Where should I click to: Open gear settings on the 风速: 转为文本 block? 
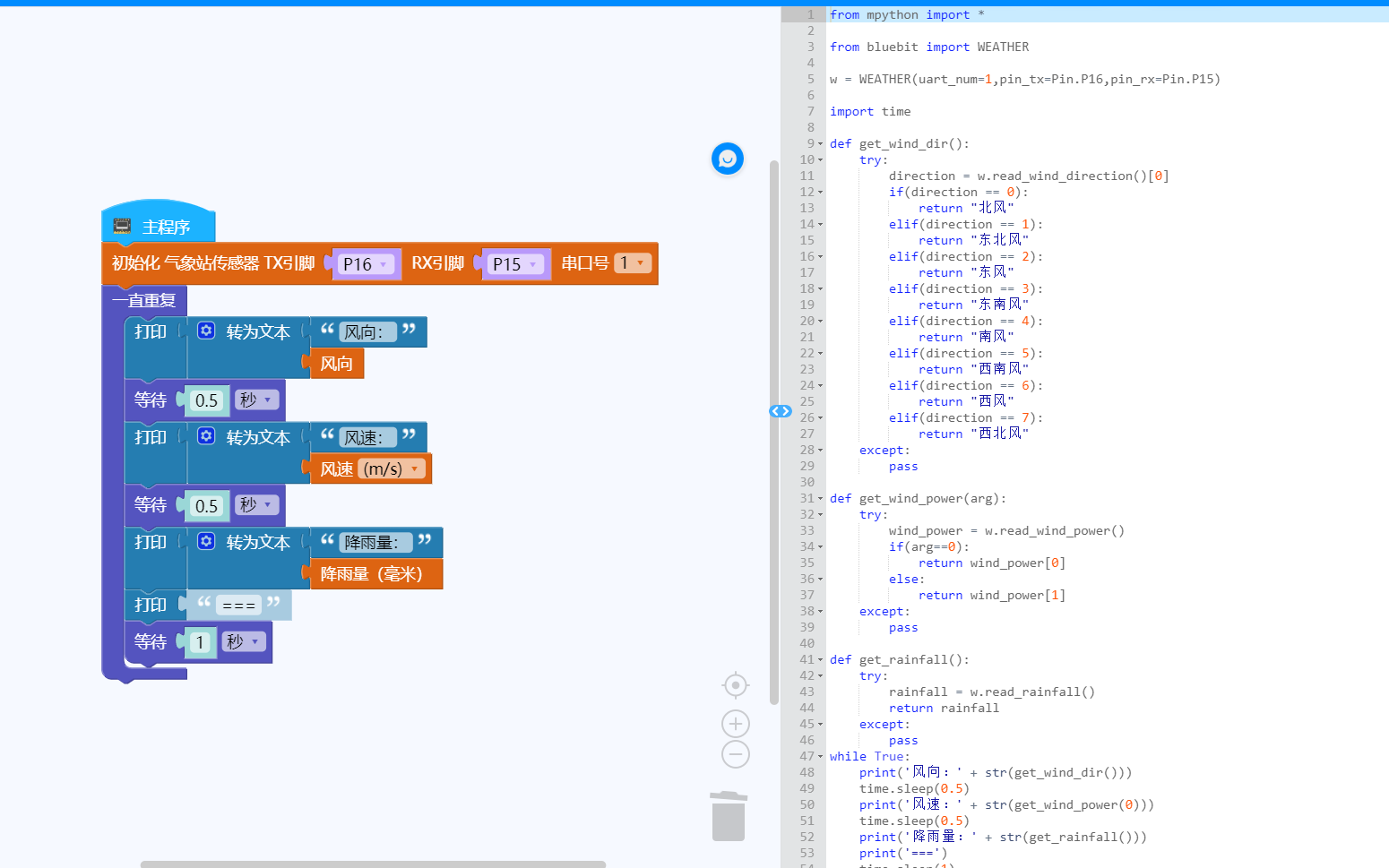[x=206, y=436]
